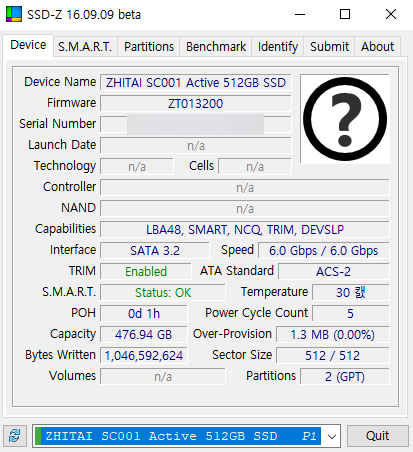Click the SSD-Z app icon in title bar
The image size is (413, 452).
coord(14,14)
